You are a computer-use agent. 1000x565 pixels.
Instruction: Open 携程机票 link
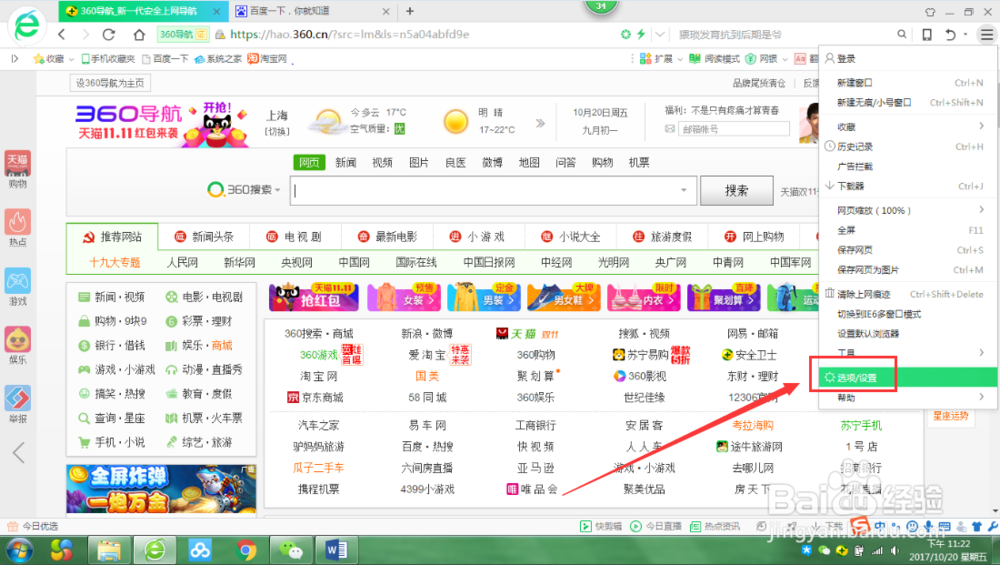pos(319,489)
